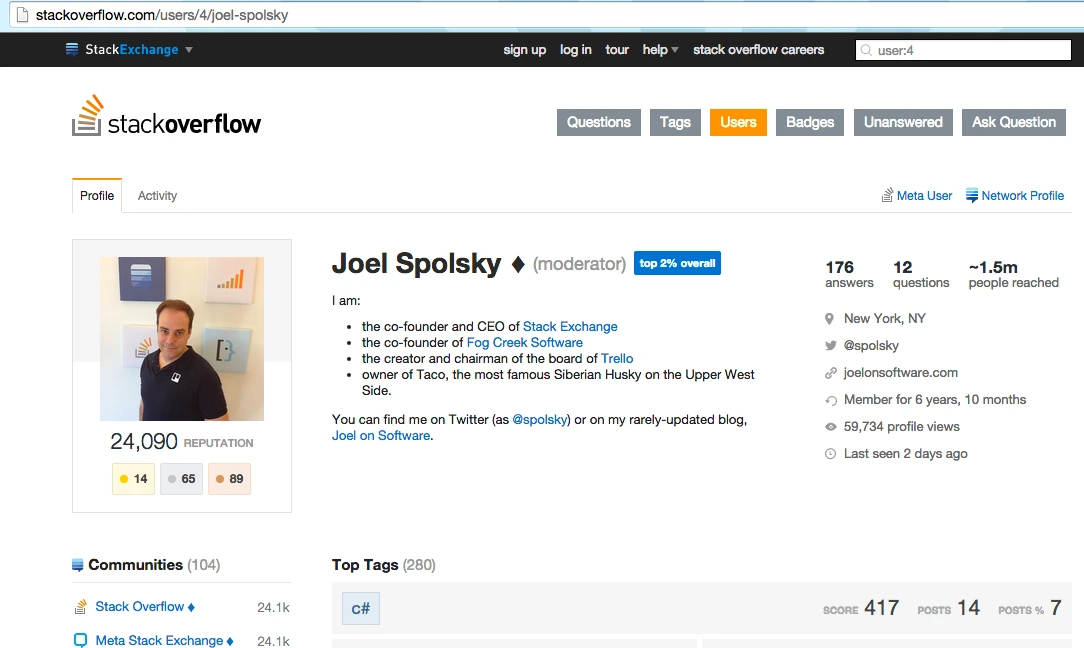Select the Profile tab
This screenshot has height=648, width=1084.
click(x=97, y=196)
